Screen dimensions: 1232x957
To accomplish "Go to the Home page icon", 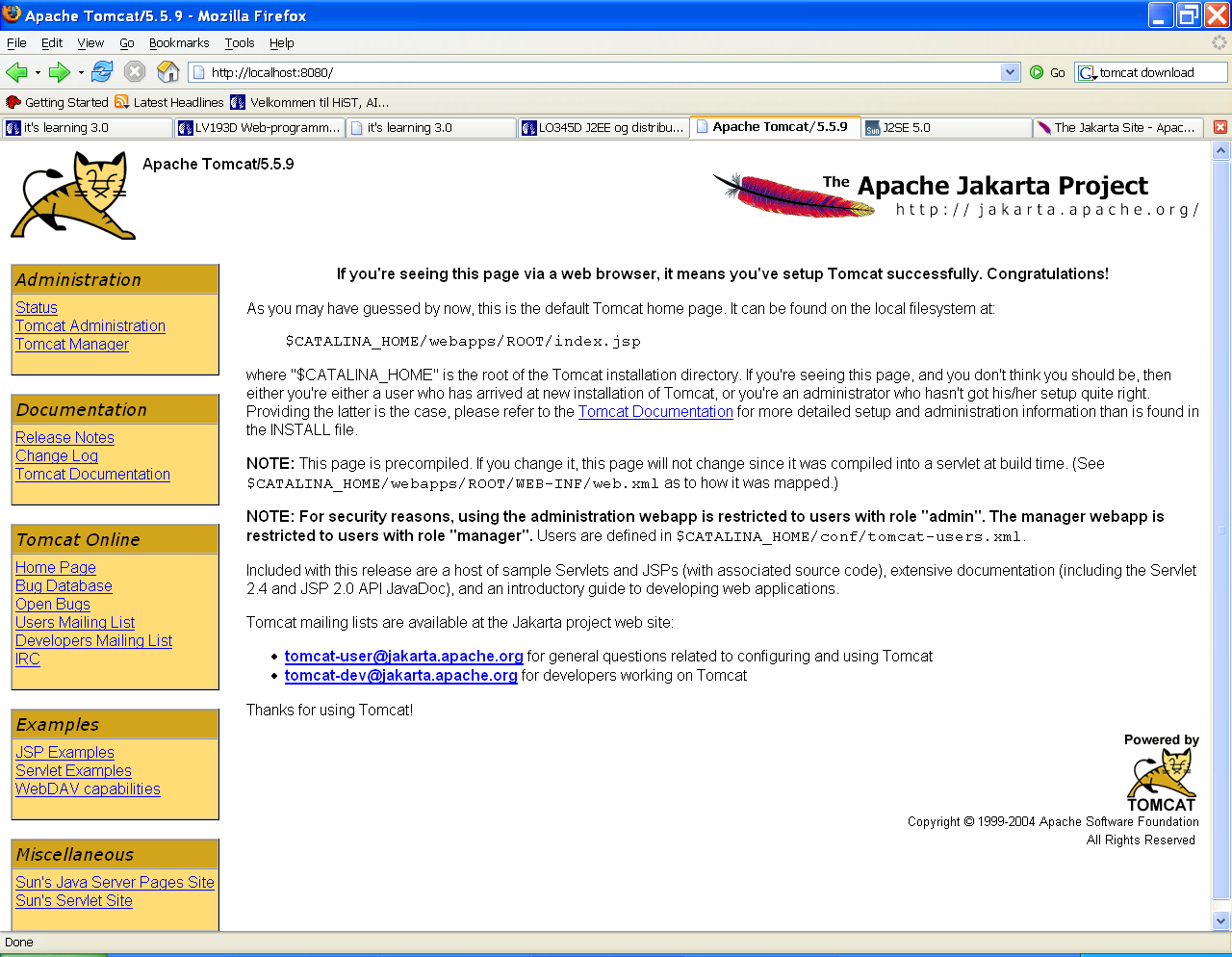I will [167, 71].
